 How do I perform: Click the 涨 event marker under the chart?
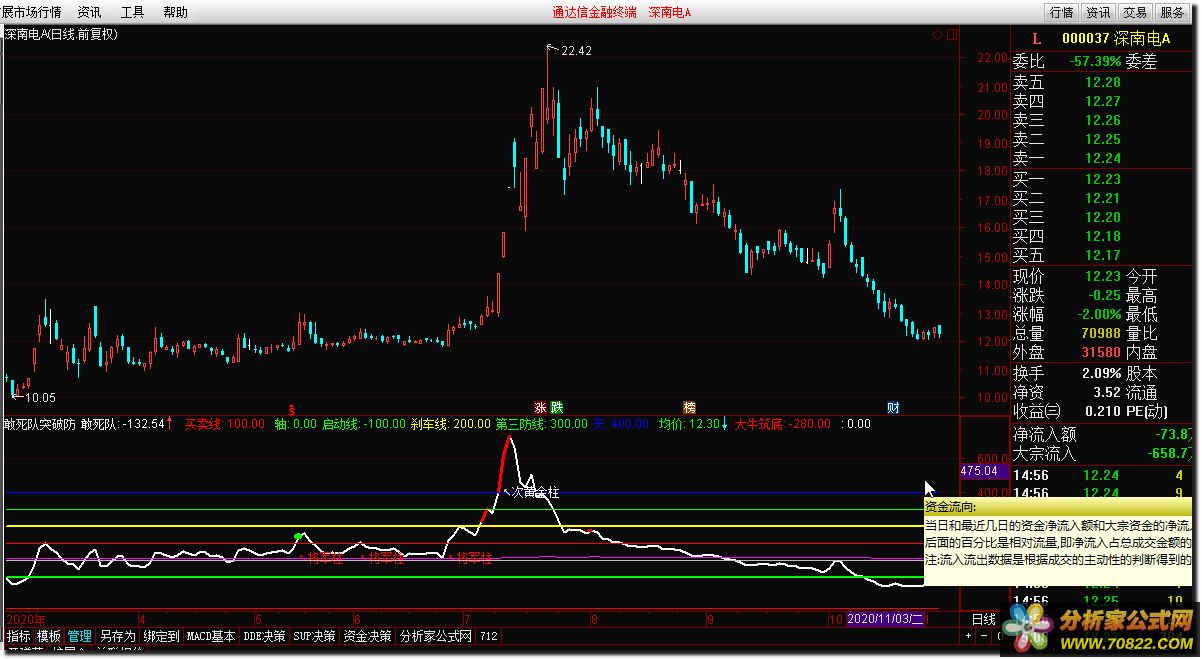click(540, 408)
